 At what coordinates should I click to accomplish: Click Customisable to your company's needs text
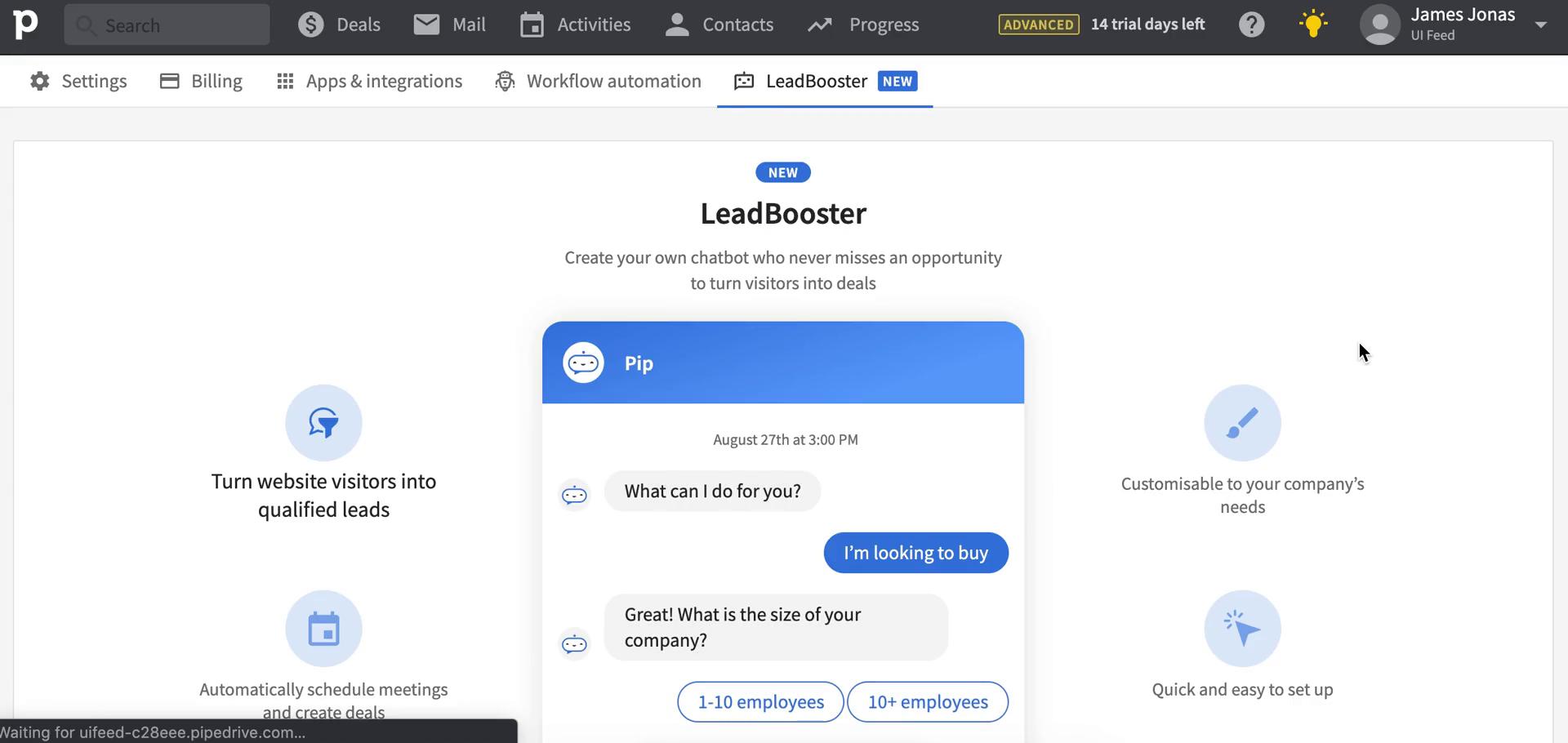tap(1242, 495)
